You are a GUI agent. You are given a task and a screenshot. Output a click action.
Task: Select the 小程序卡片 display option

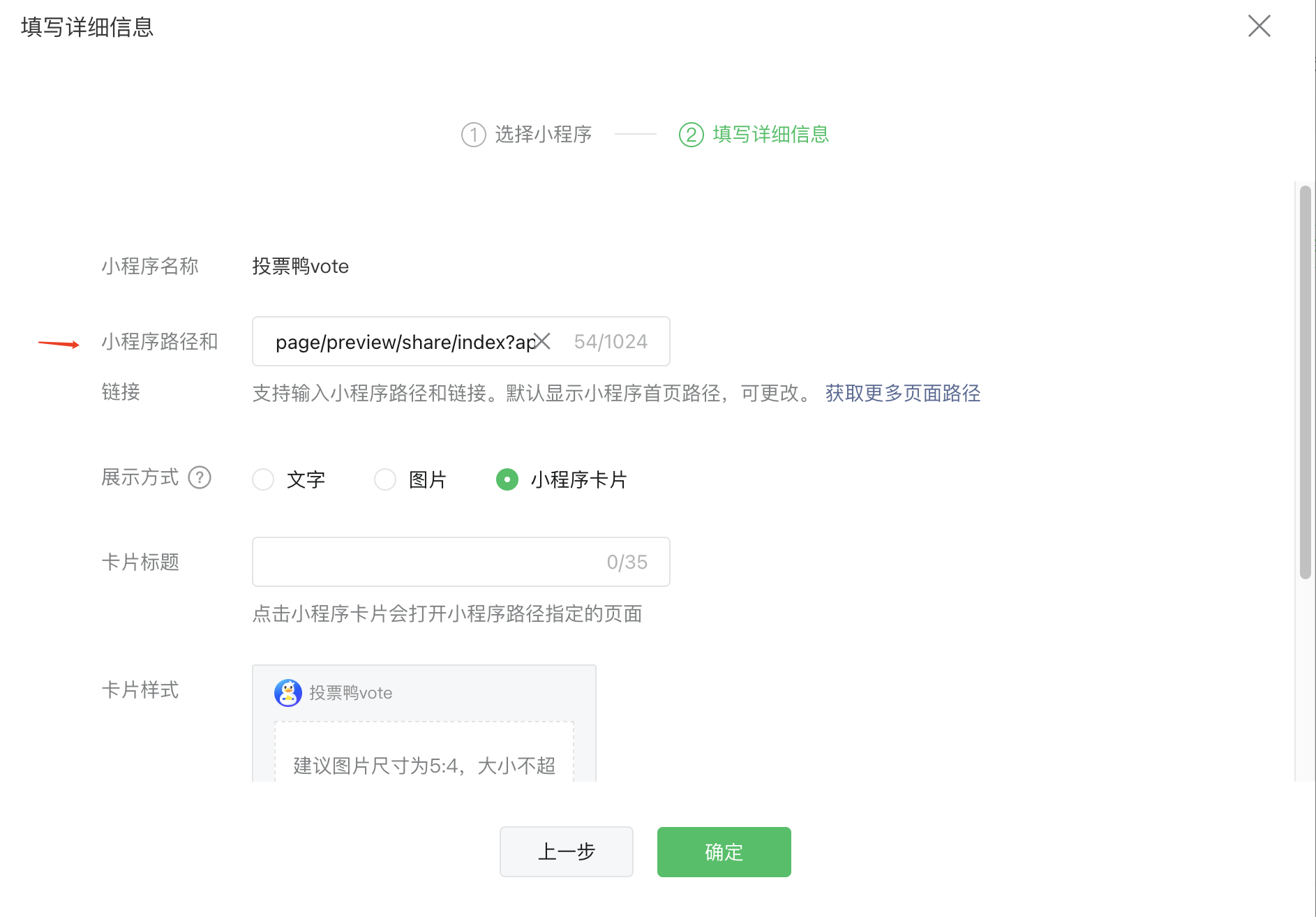[x=507, y=479]
